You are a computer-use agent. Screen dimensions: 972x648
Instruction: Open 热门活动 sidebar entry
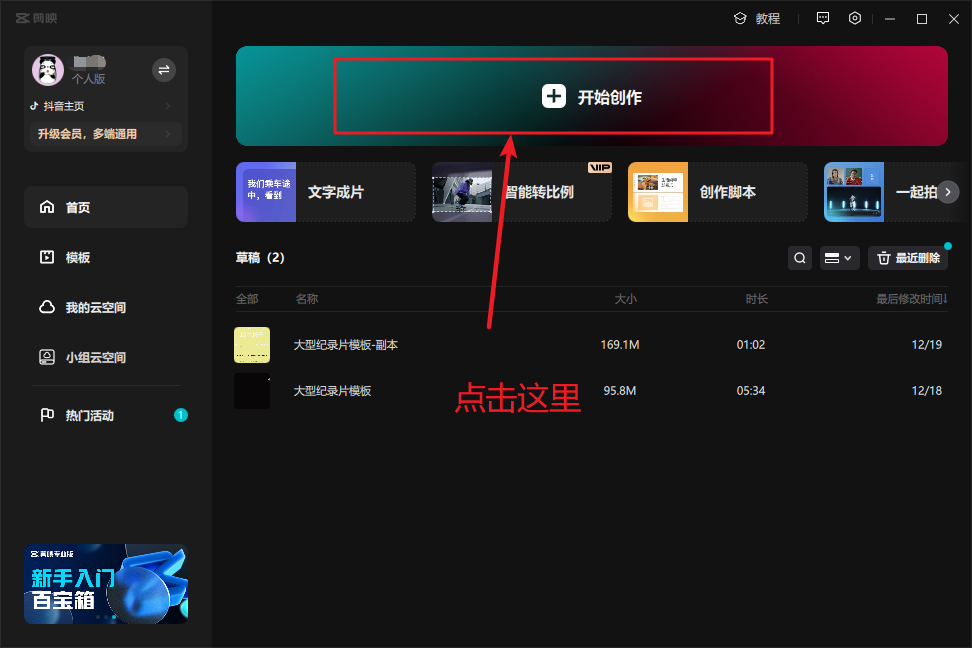coord(90,415)
